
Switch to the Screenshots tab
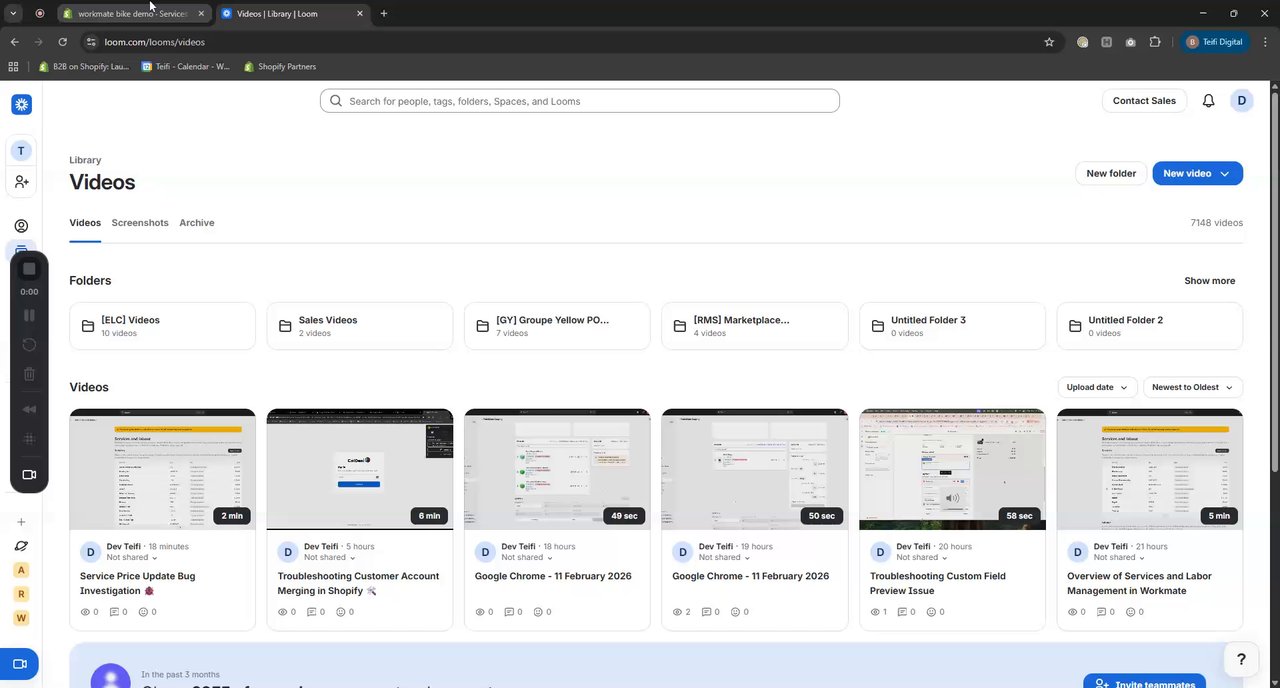pos(140,223)
